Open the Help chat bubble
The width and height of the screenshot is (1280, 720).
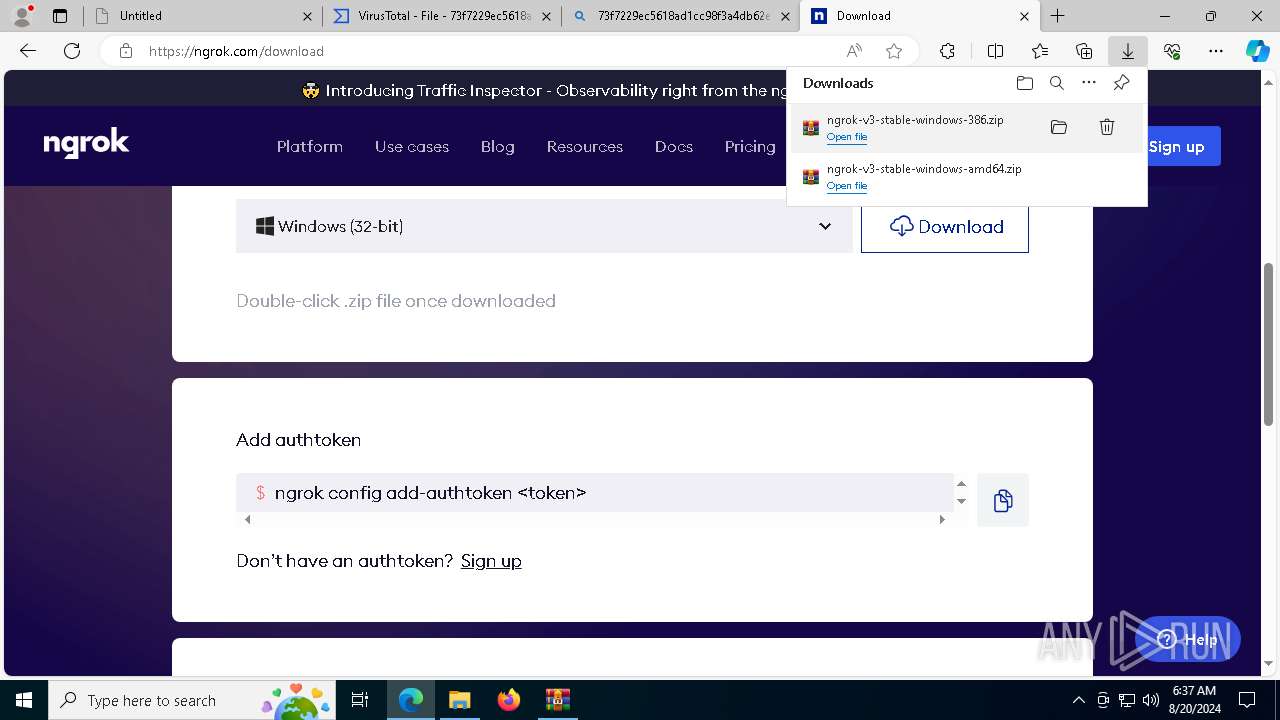point(1188,639)
